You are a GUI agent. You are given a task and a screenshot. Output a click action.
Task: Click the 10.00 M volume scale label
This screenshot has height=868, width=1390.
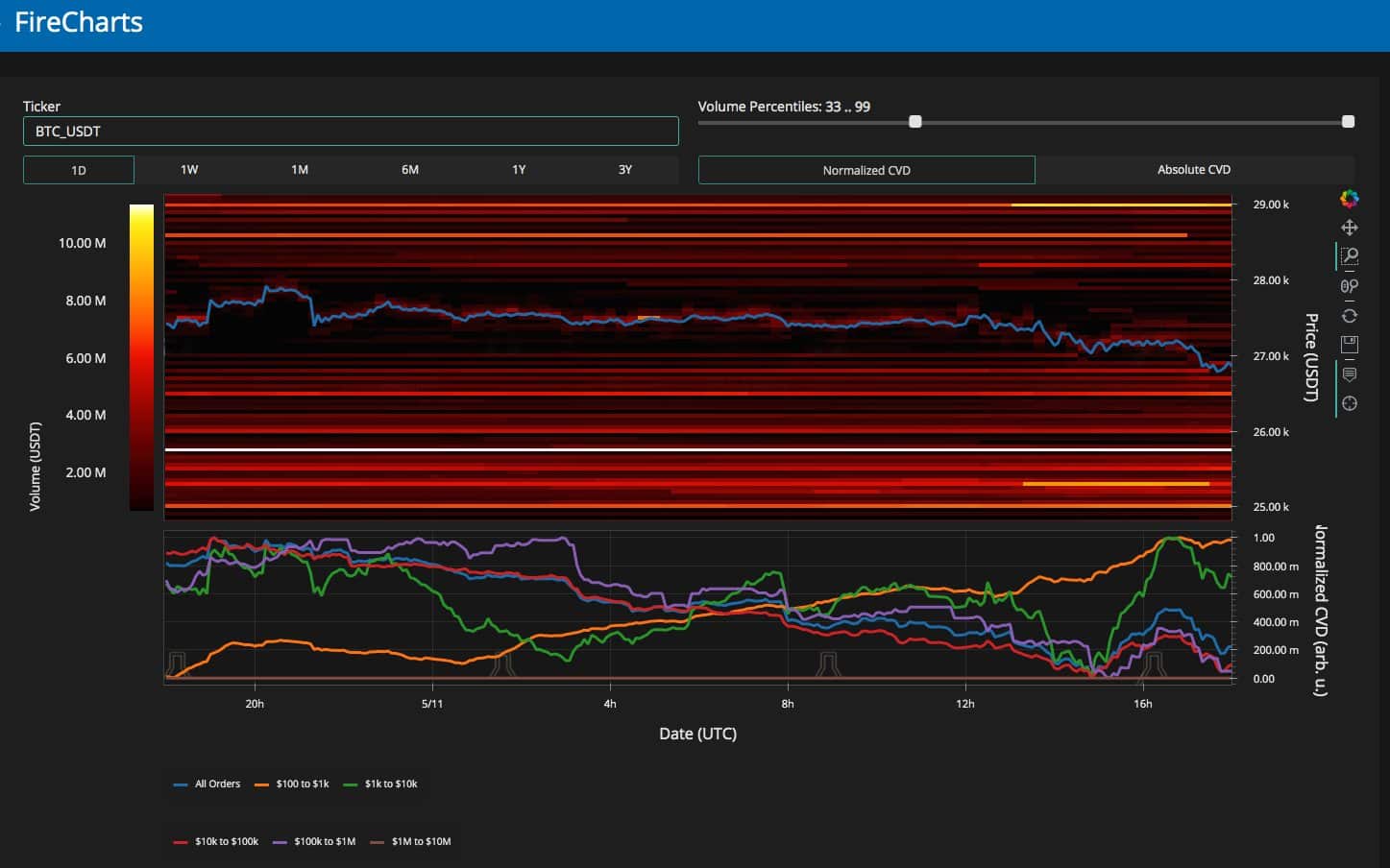click(x=82, y=243)
